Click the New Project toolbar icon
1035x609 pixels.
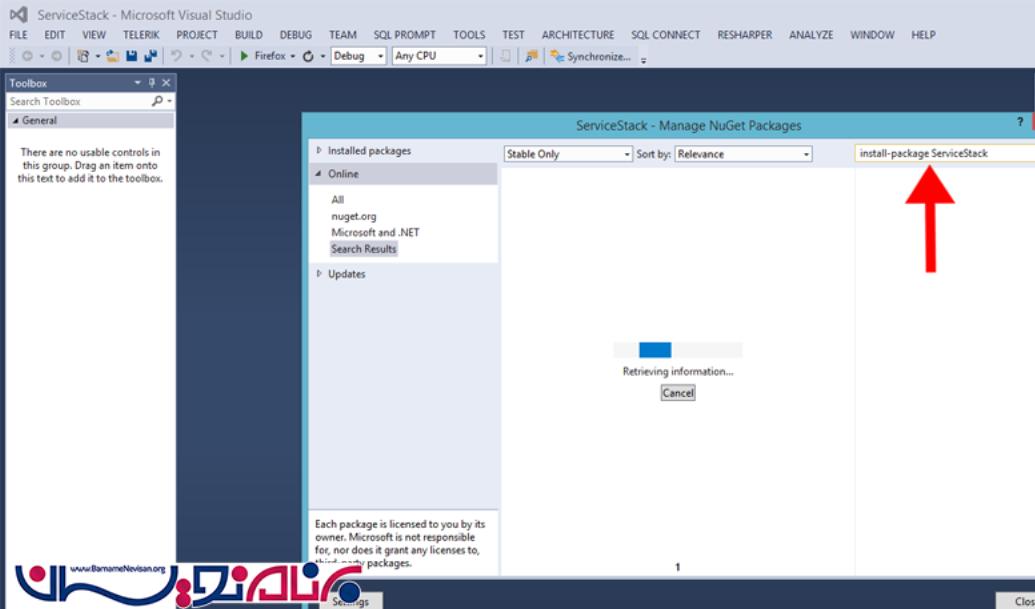point(83,56)
